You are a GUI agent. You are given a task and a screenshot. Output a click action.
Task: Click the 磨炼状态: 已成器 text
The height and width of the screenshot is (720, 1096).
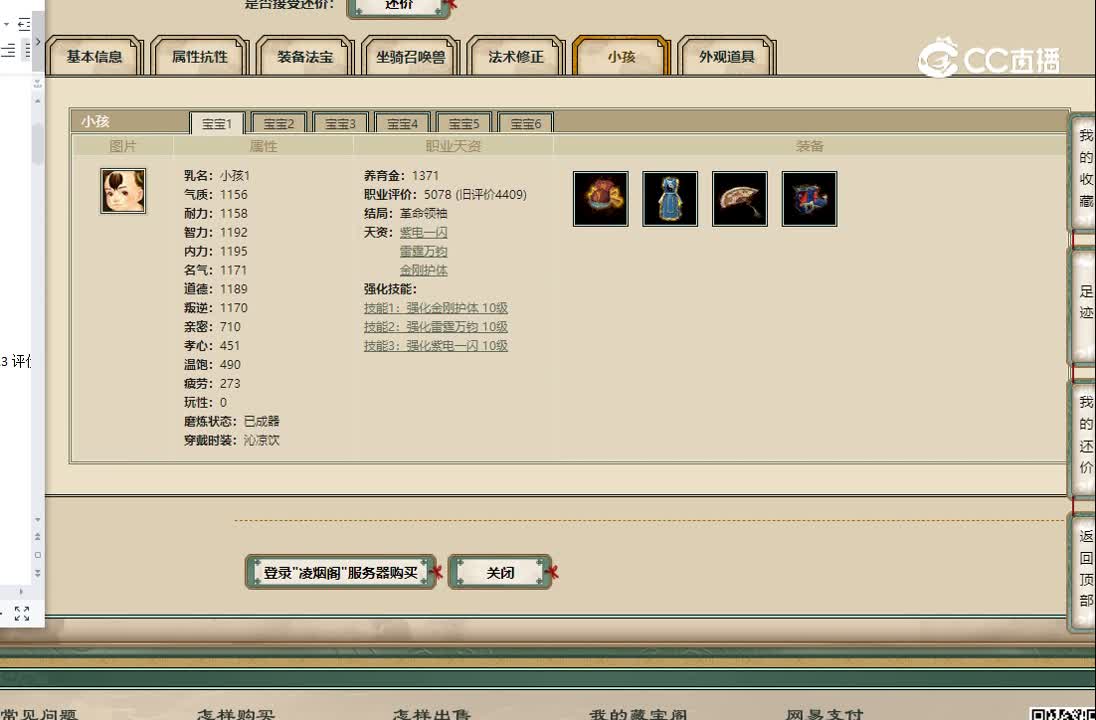pos(231,422)
